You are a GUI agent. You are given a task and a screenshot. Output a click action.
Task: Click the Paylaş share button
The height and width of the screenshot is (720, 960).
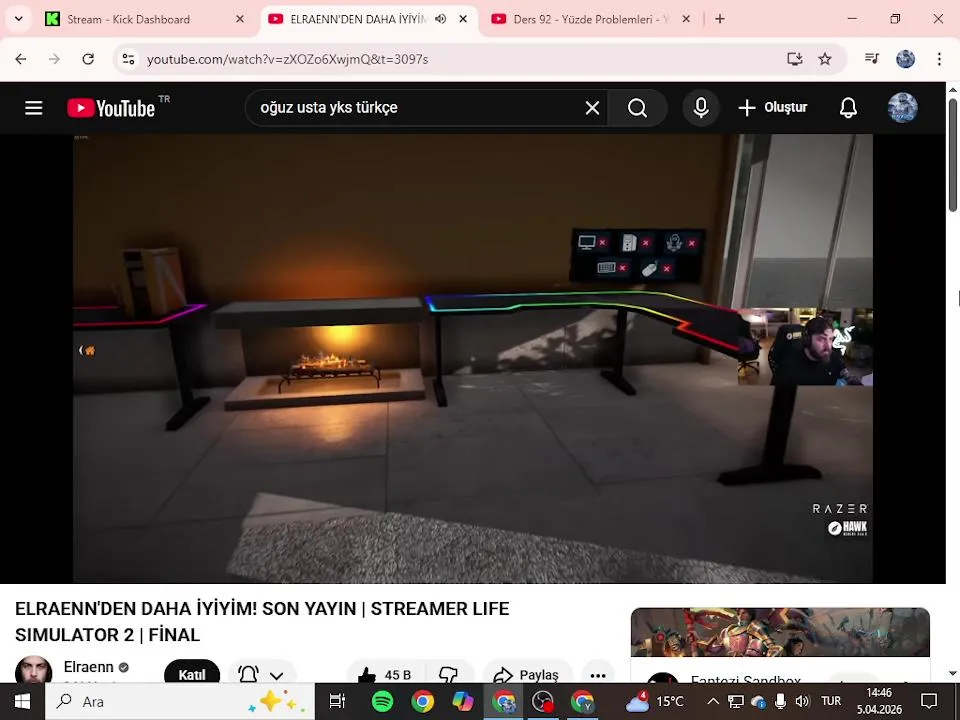(528, 673)
